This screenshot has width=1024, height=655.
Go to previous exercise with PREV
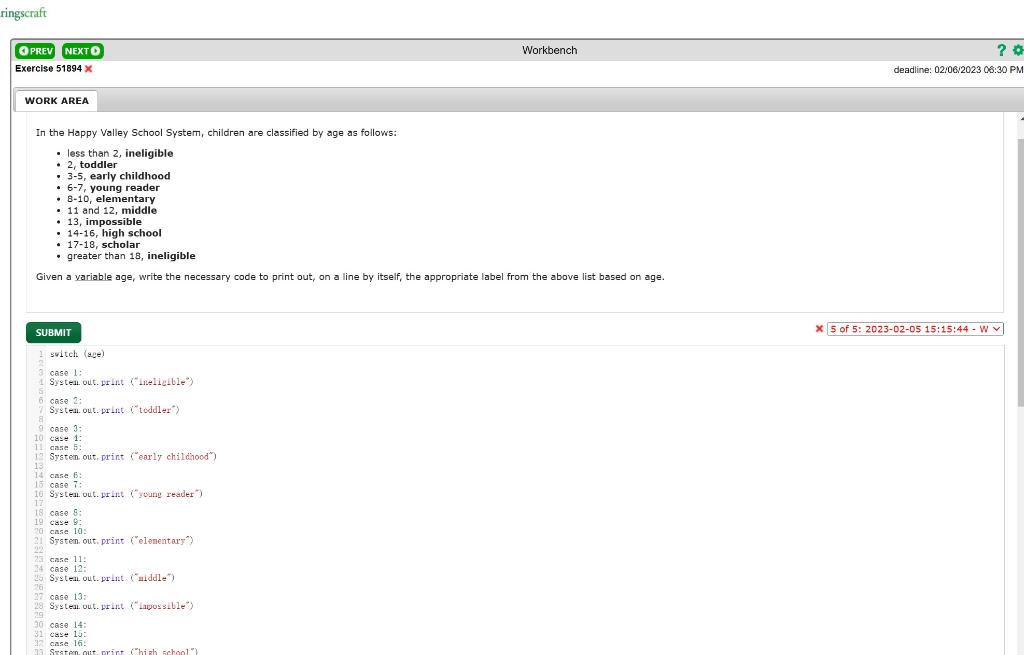coord(35,51)
